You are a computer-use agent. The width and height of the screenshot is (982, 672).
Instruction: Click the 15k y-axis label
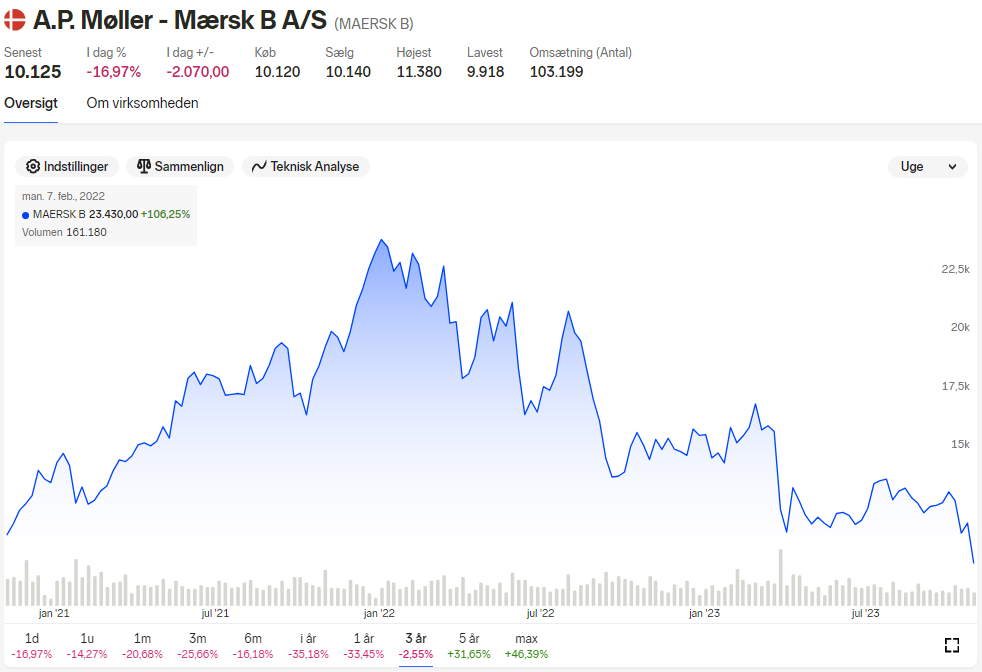(959, 444)
